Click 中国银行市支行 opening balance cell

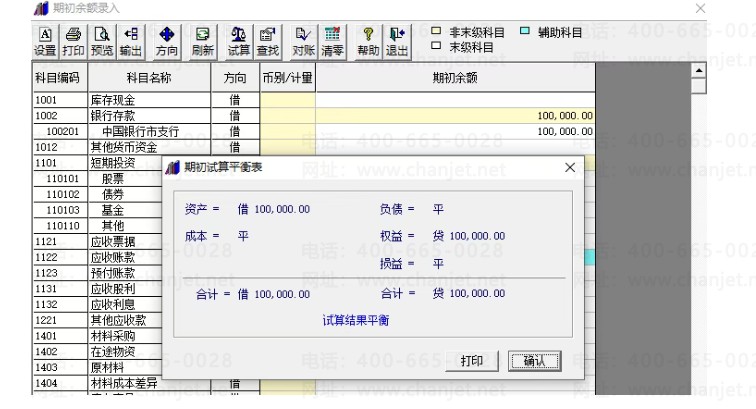click(x=455, y=132)
